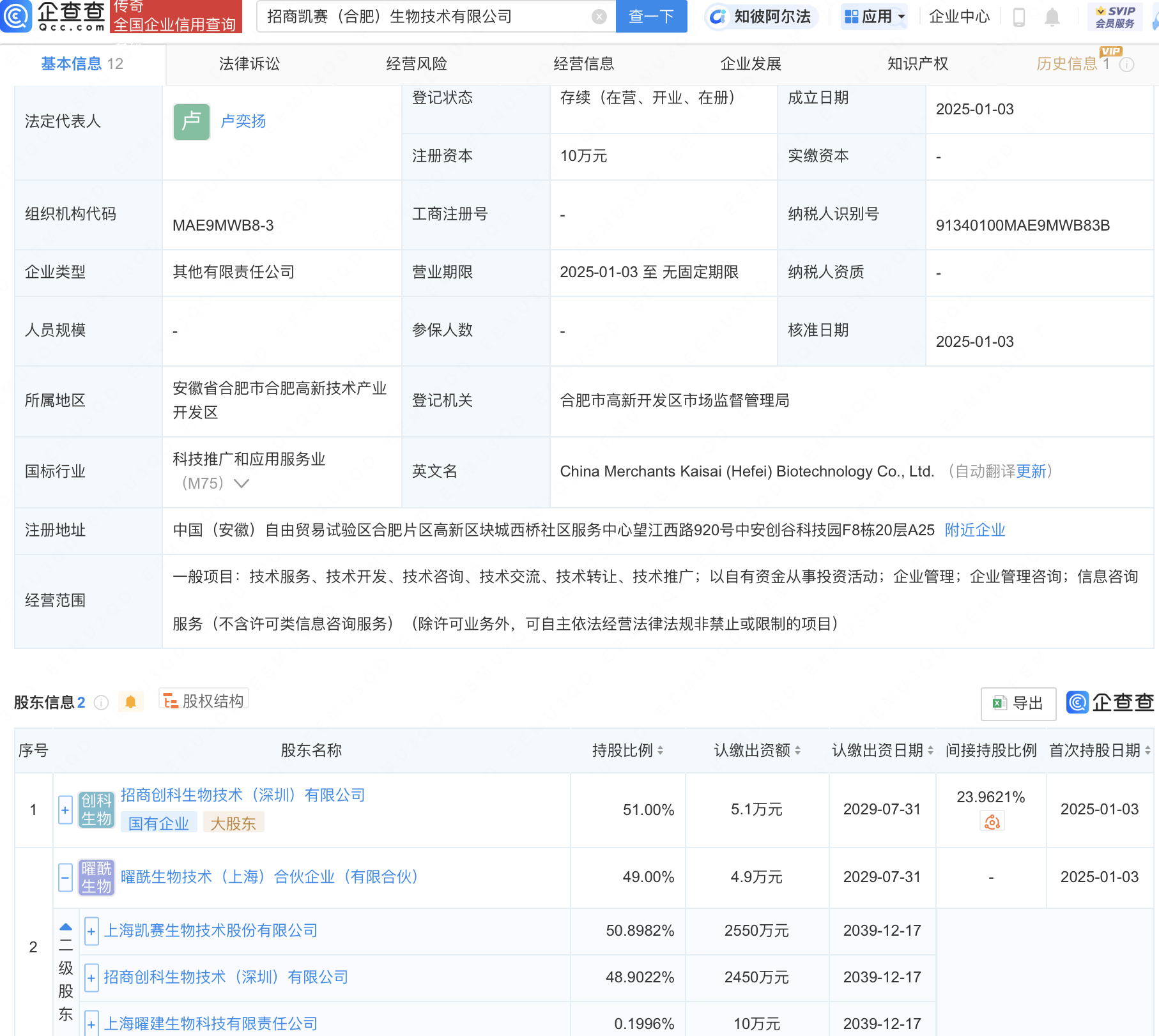Open the notification bell in header
This screenshot has height=1036, width=1159.
pos(1052,17)
